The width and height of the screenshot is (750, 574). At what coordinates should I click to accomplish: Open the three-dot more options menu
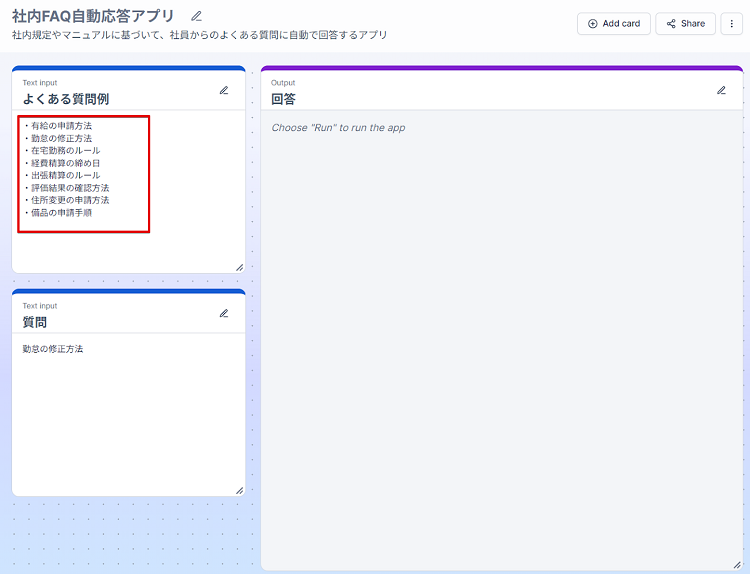click(731, 23)
